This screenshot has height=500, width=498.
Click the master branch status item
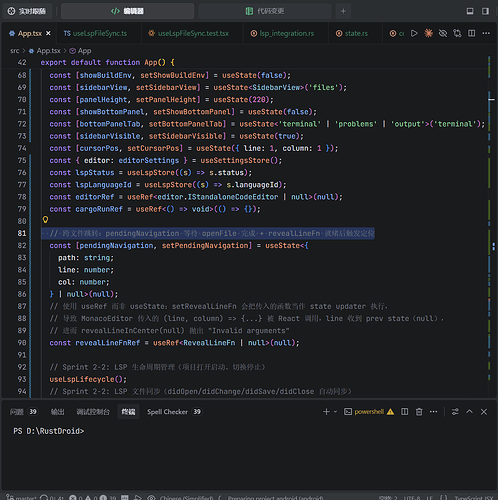[21, 498]
